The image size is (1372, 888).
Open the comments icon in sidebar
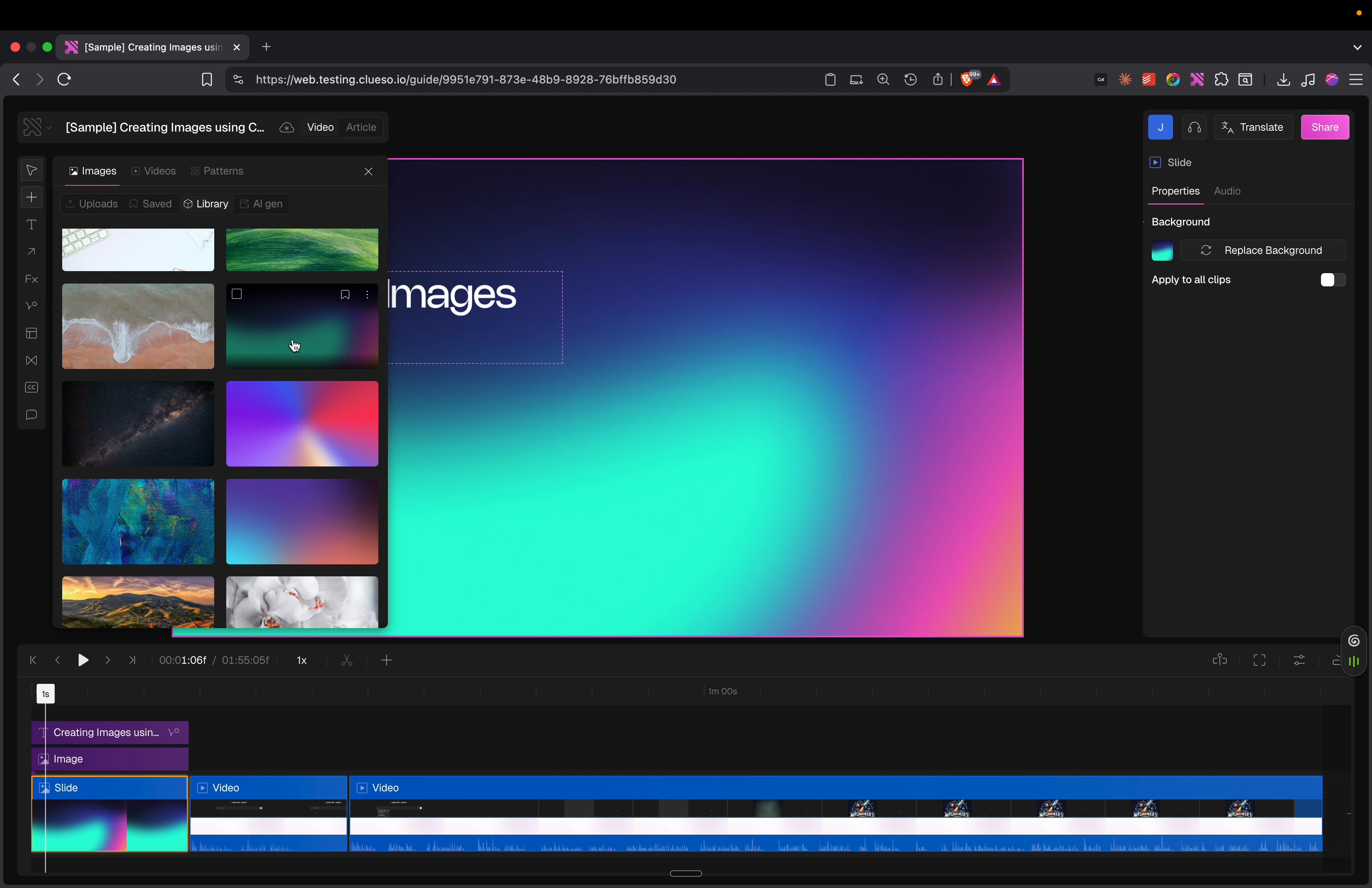[32, 416]
